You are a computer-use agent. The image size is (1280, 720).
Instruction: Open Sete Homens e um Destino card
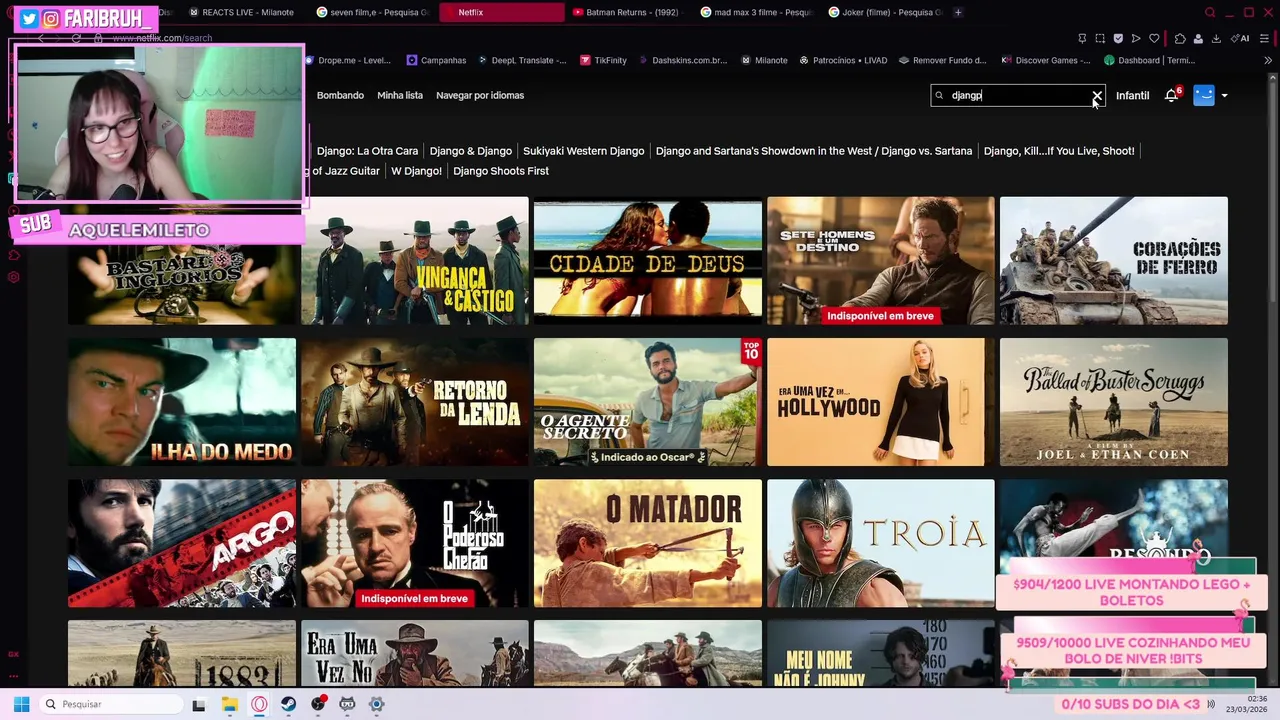pyautogui.click(x=881, y=261)
